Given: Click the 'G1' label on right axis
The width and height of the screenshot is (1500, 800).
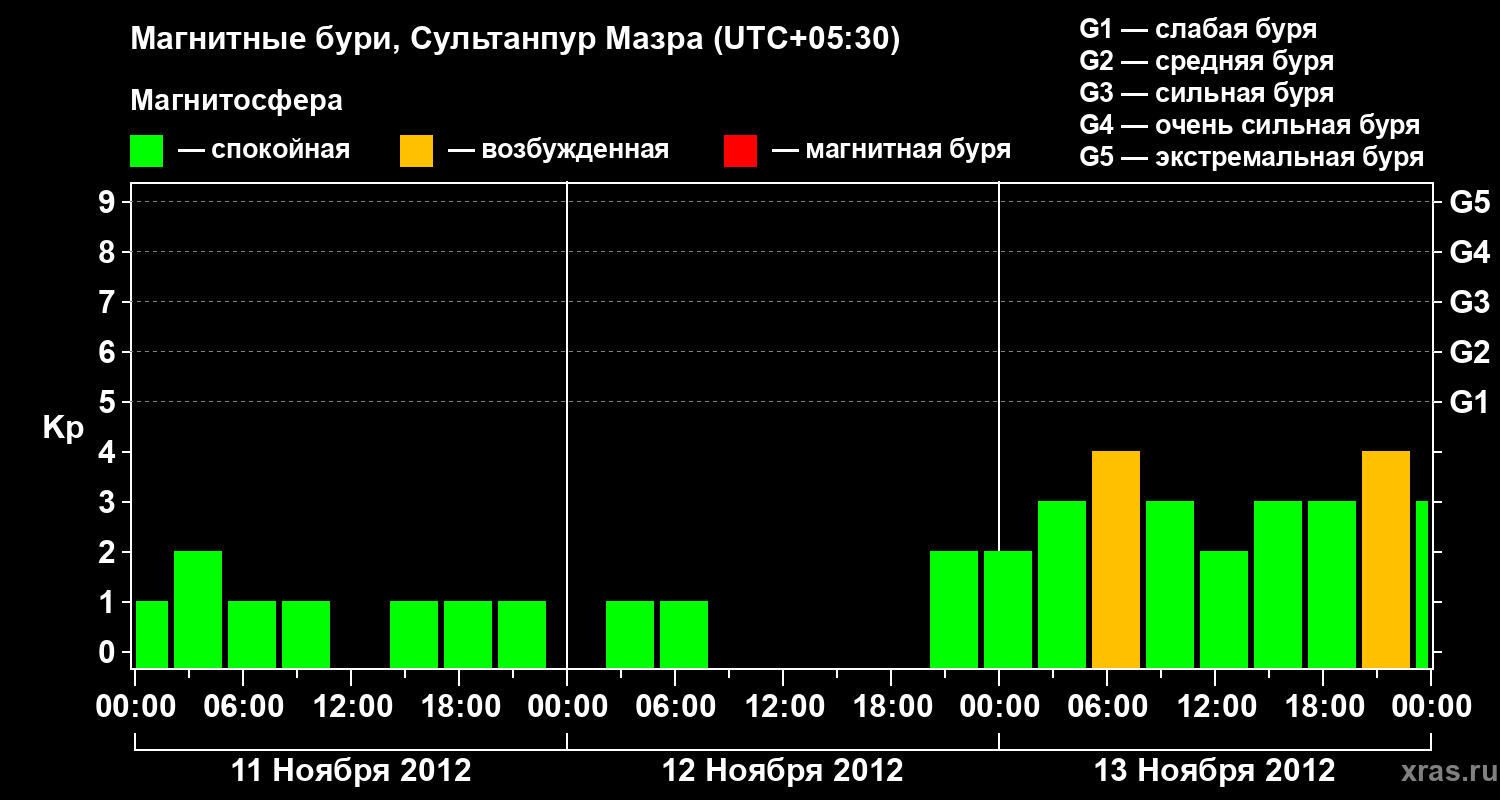Looking at the screenshot, I should pyautogui.click(x=1469, y=402).
